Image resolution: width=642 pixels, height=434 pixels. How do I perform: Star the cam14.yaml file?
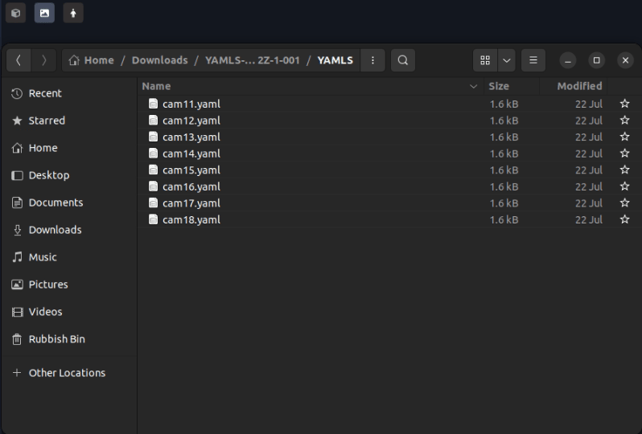point(624,154)
